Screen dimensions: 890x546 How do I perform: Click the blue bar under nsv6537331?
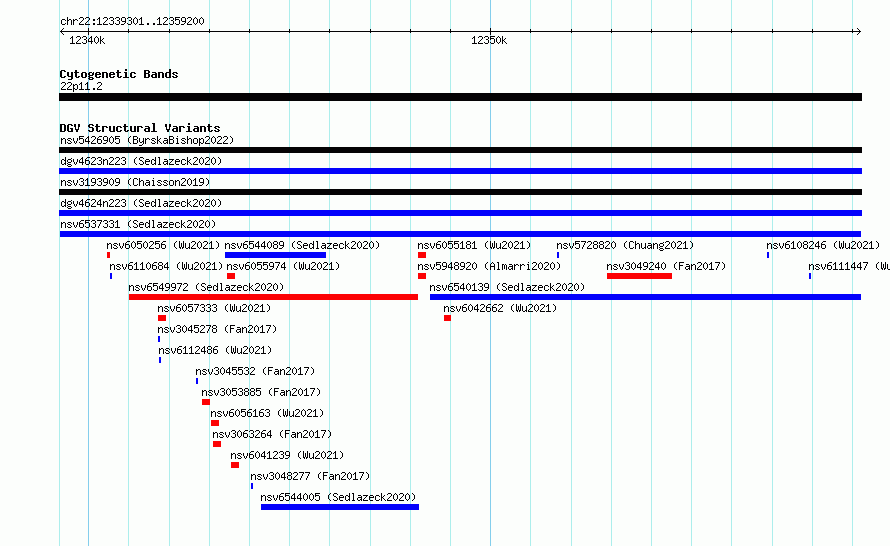(x=460, y=234)
